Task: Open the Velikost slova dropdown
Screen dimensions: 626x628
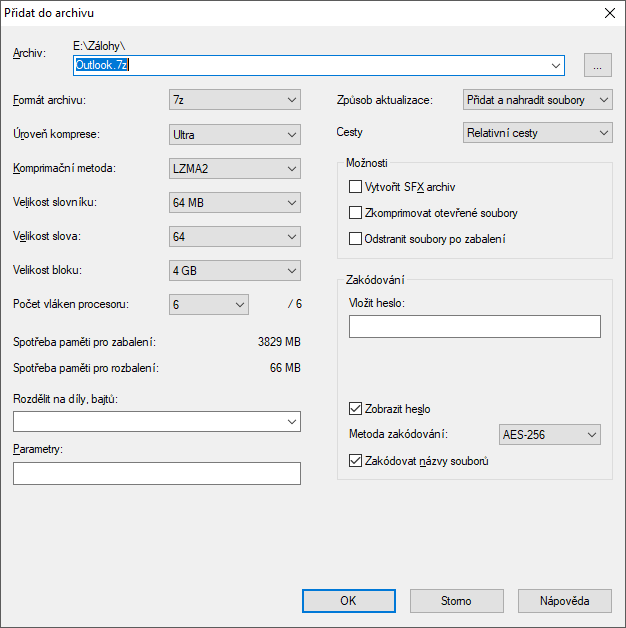Action: [235, 237]
